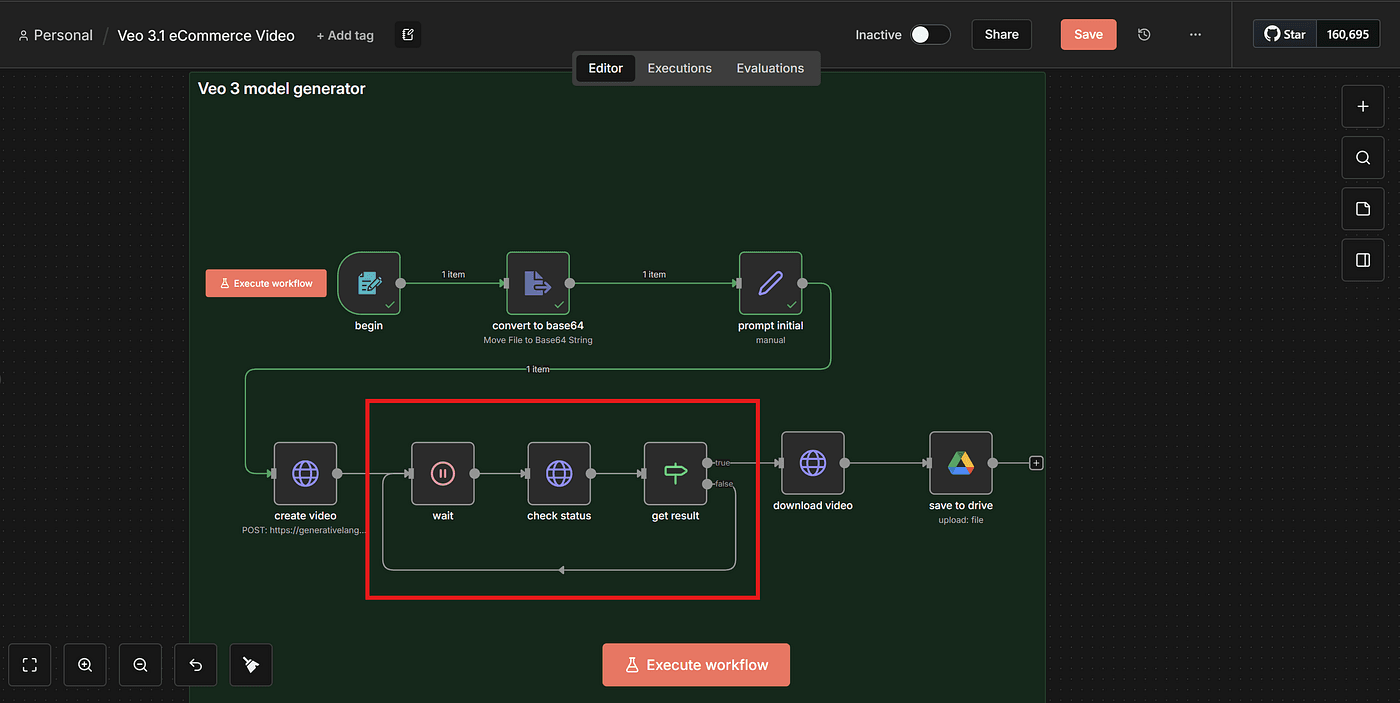Click the 'get result' IF node
Viewport: 1400px width, 703px height.
tap(675, 474)
